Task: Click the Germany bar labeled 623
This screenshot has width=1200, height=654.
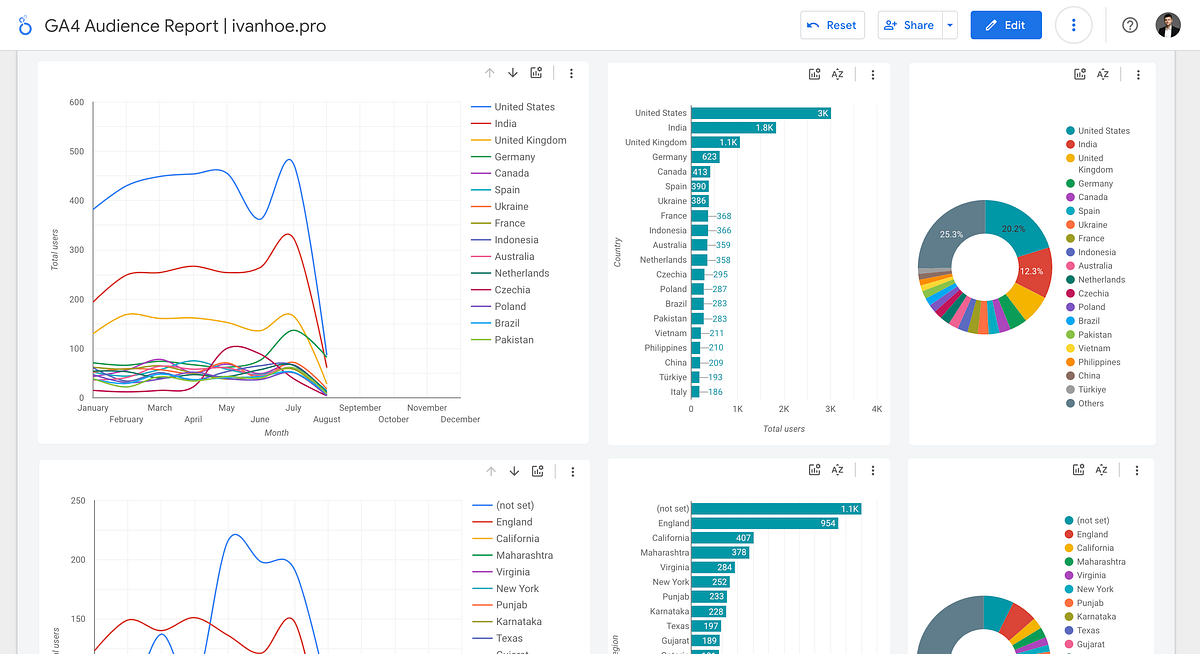Action: coord(705,157)
